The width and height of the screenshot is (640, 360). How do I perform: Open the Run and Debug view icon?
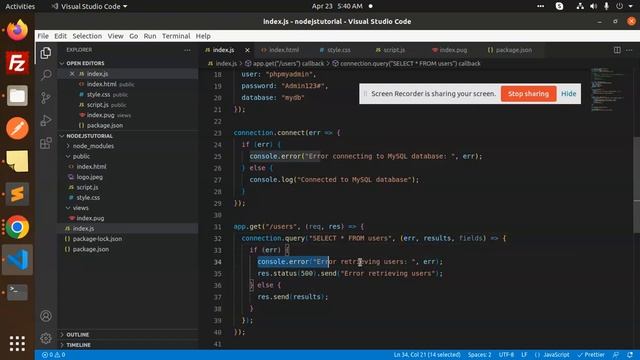[46, 120]
